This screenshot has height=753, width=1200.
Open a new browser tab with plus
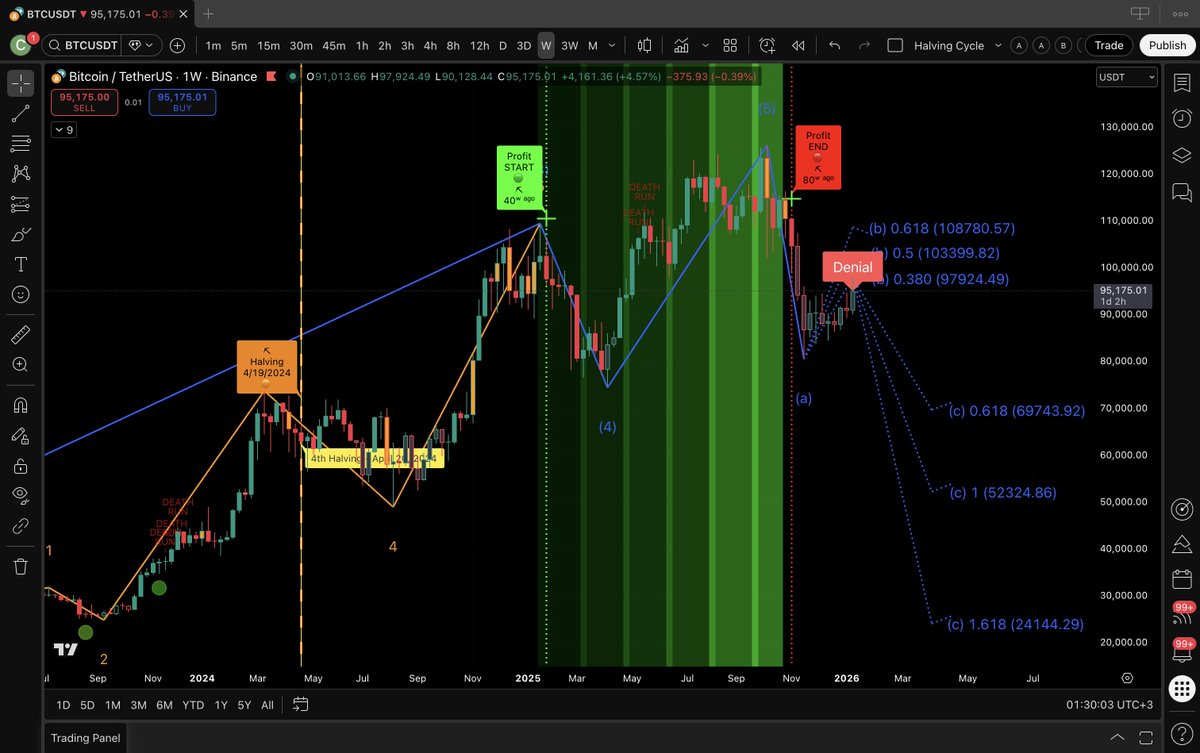coord(208,14)
